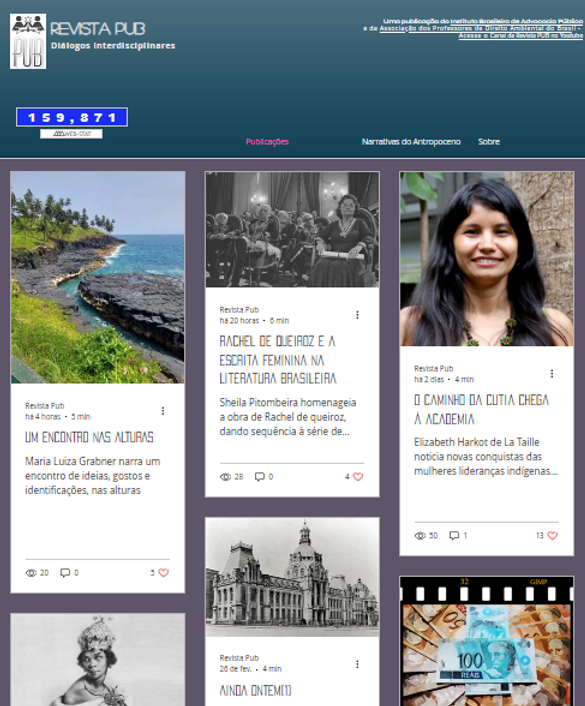This screenshot has height=706, width=585.
Task: Open comments on Rachel de Queiroz post
Action: click(x=259, y=476)
